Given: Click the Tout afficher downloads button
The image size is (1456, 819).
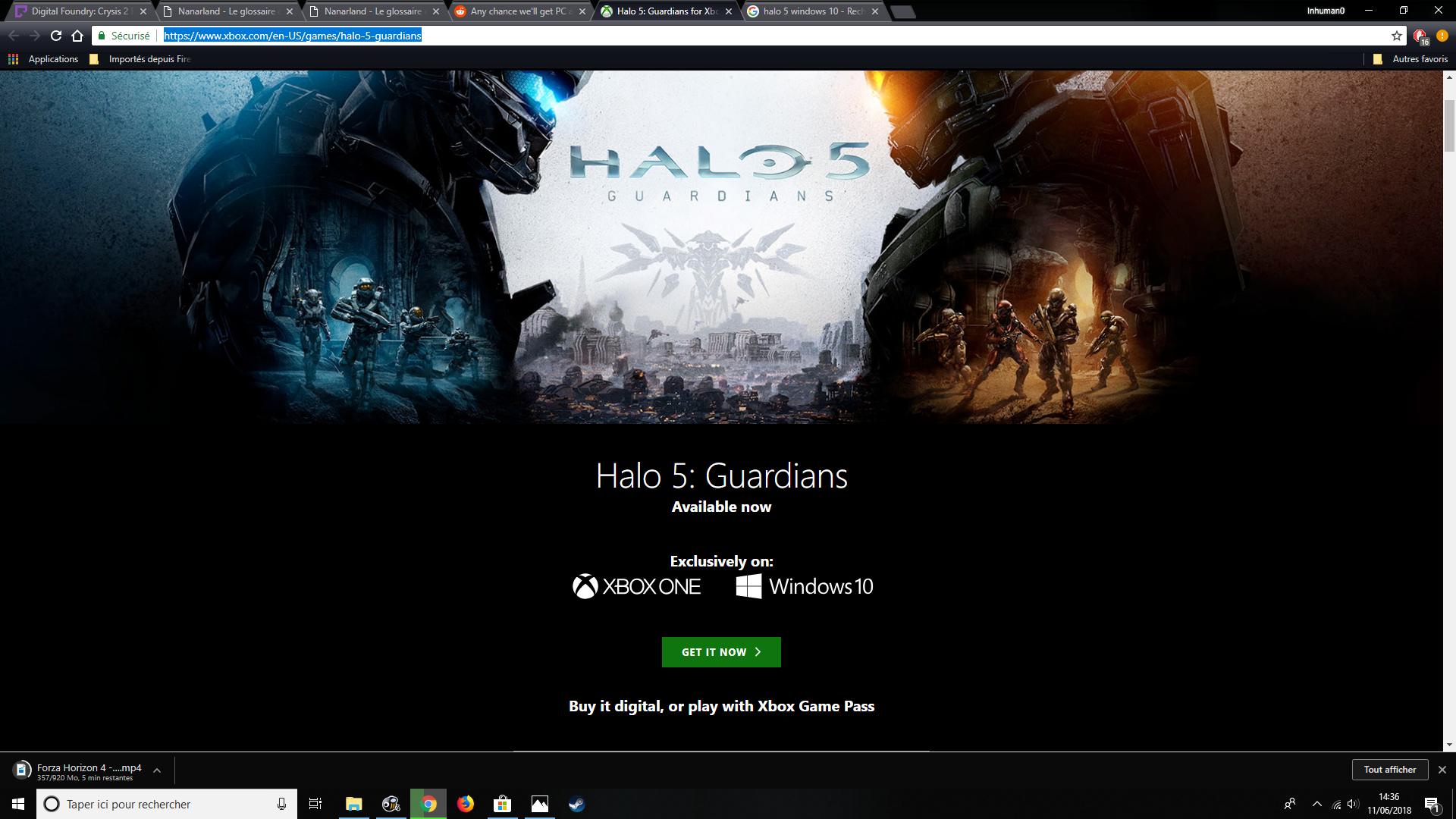Looking at the screenshot, I should [x=1390, y=770].
